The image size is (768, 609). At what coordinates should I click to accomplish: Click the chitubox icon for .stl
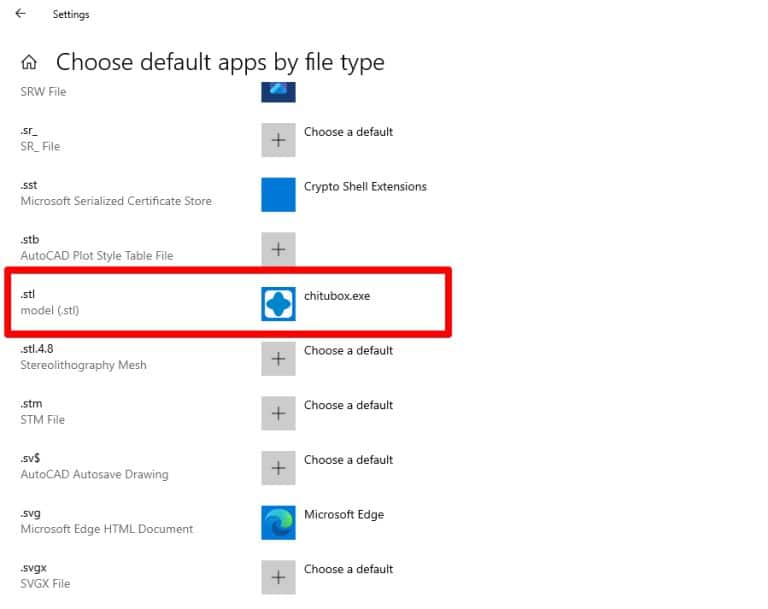pos(278,304)
